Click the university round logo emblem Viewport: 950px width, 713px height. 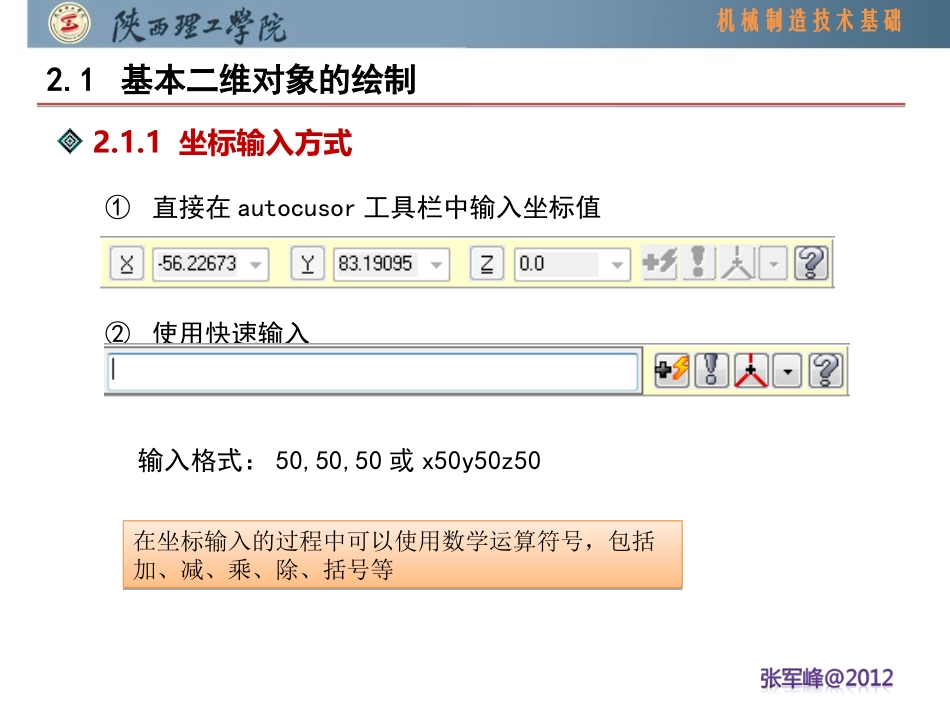point(70,24)
